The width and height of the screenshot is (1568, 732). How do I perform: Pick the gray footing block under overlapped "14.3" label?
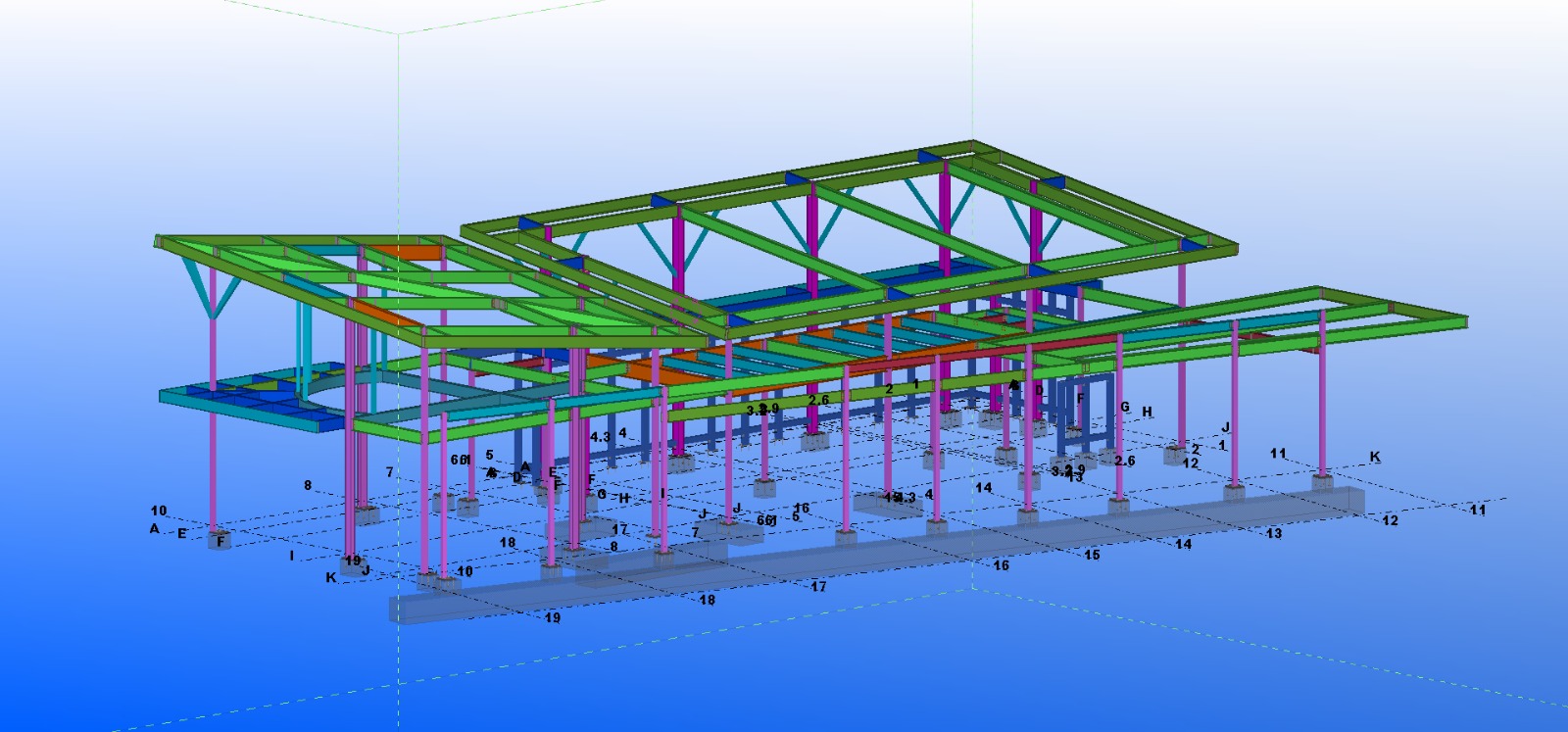click(886, 506)
